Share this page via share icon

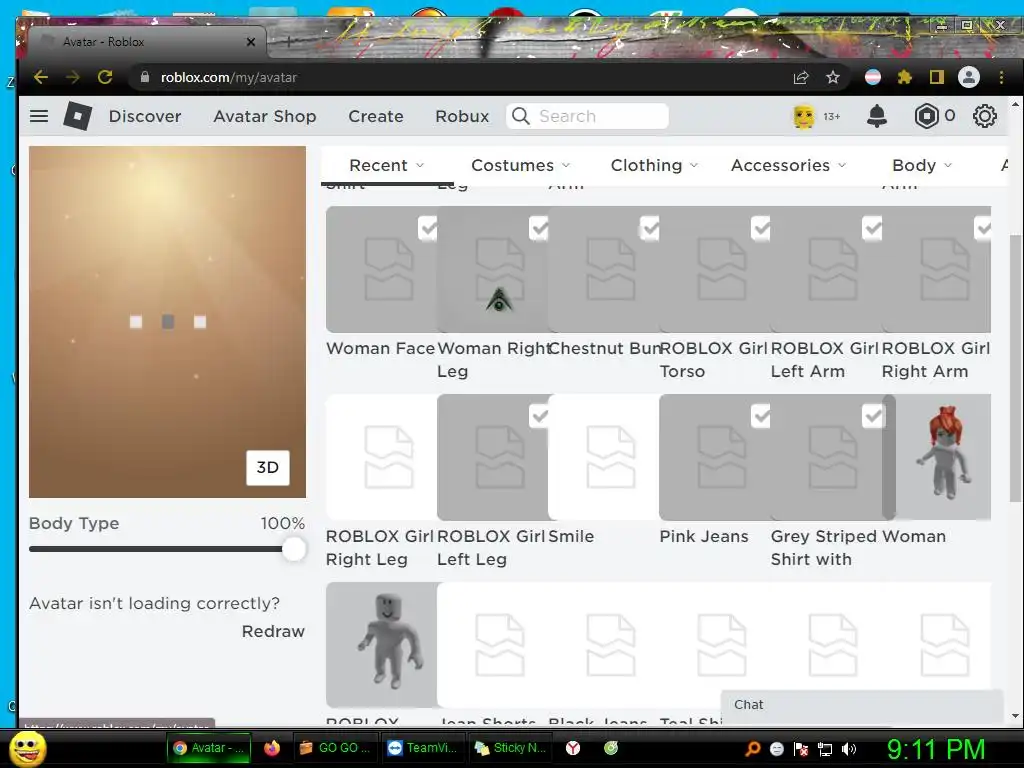(x=801, y=77)
